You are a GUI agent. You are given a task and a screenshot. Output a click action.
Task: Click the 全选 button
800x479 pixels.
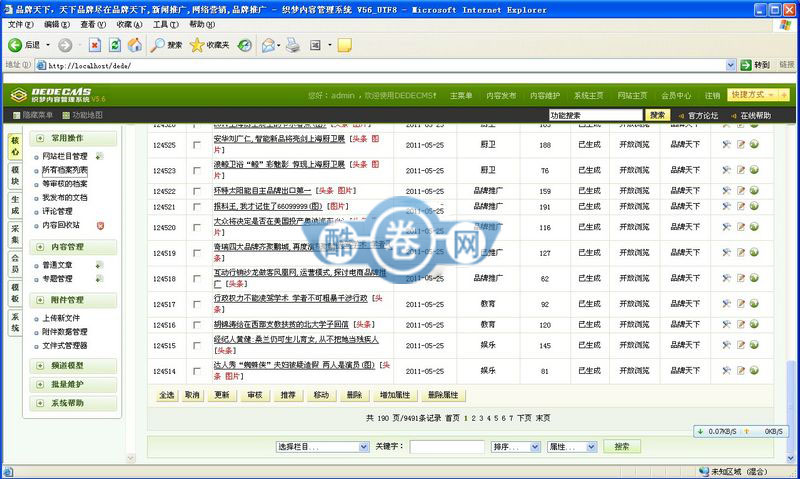click(x=167, y=395)
